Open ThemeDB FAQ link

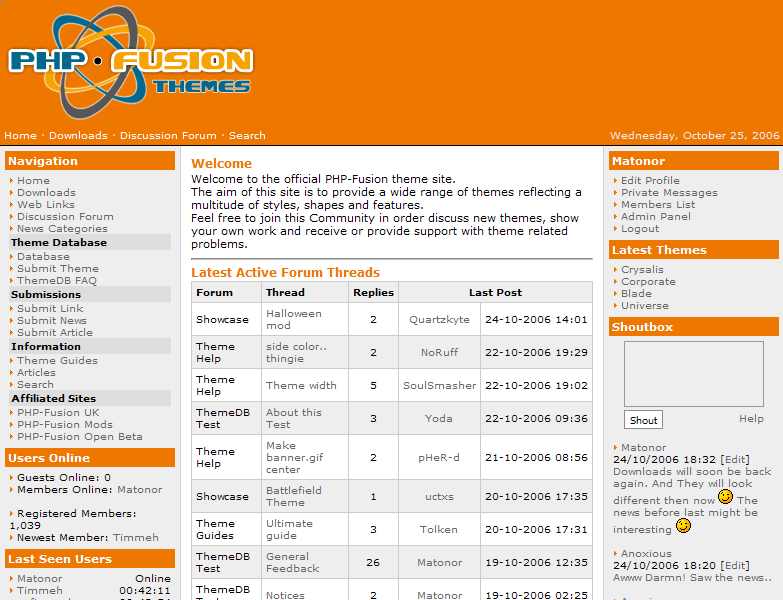point(57,281)
